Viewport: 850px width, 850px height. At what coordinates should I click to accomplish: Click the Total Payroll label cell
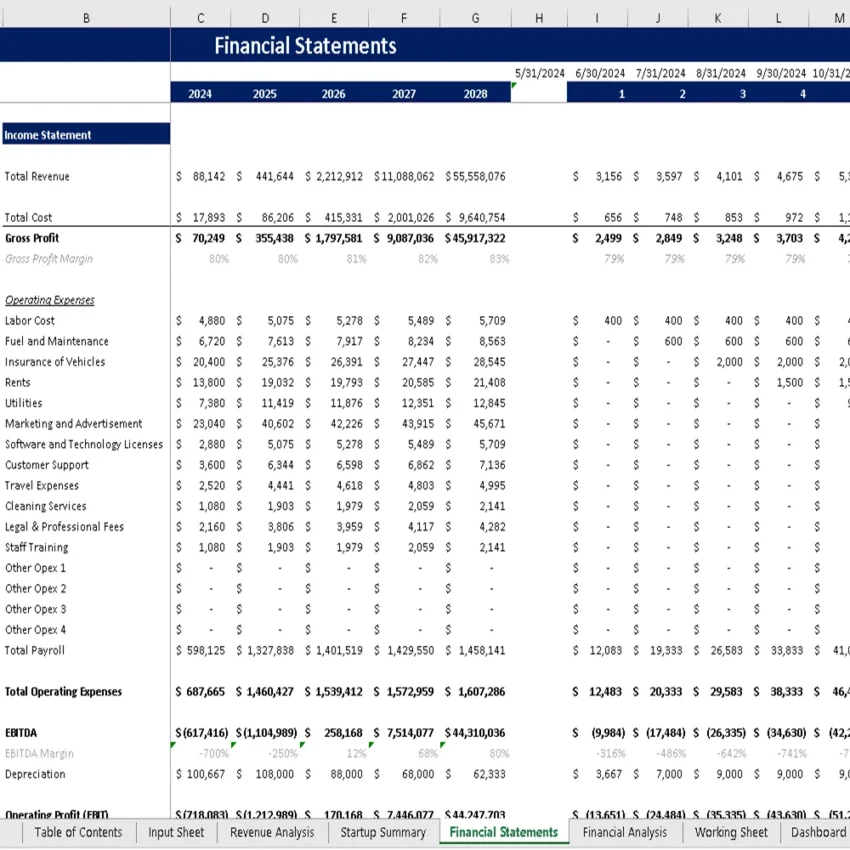click(33, 650)
